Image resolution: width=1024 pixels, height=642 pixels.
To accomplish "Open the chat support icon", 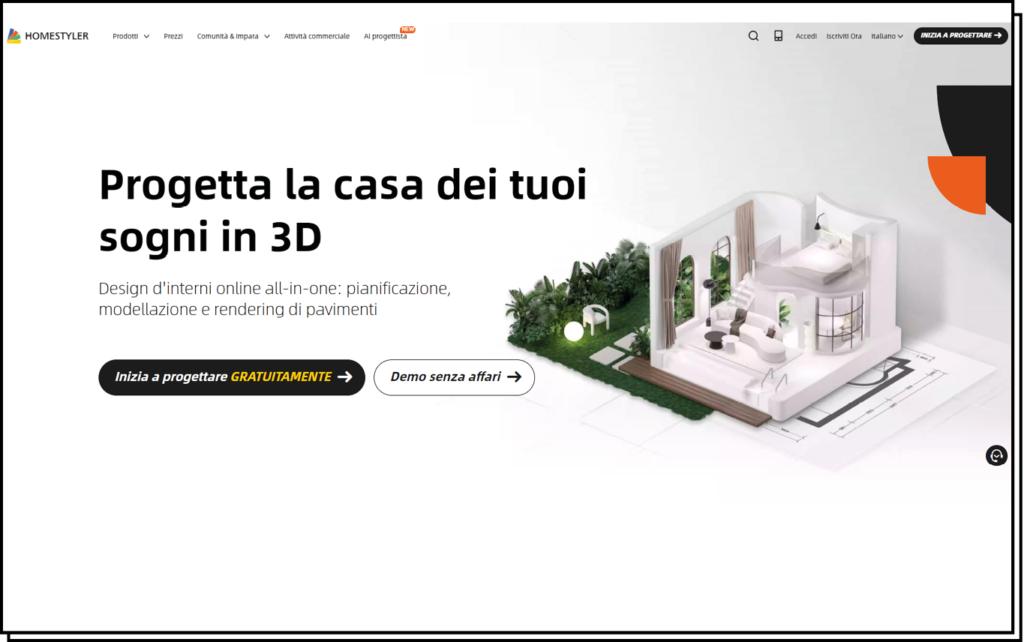I will coord(996,456).
